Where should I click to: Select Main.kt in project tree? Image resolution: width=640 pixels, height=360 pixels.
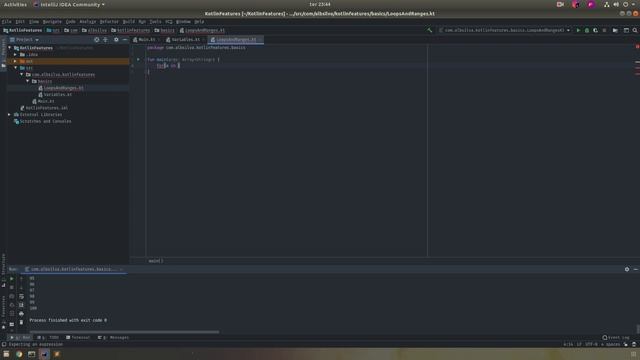click(x=46, y=101)
